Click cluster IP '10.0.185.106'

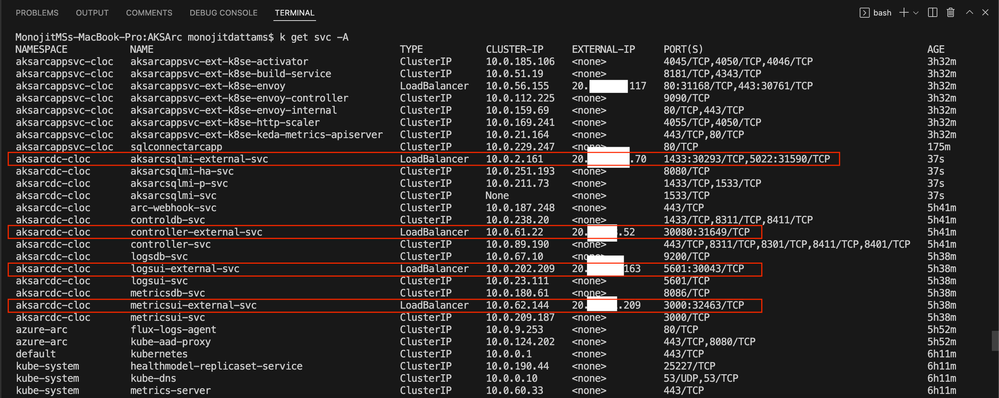click(520, 62)
